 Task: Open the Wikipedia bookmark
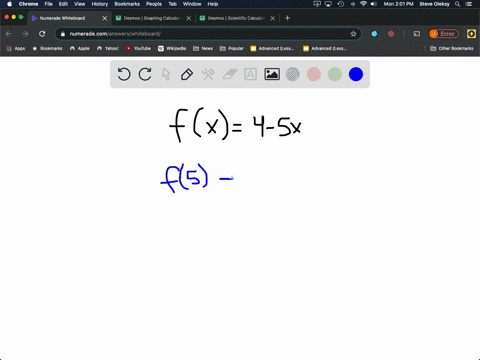(172, 48)
